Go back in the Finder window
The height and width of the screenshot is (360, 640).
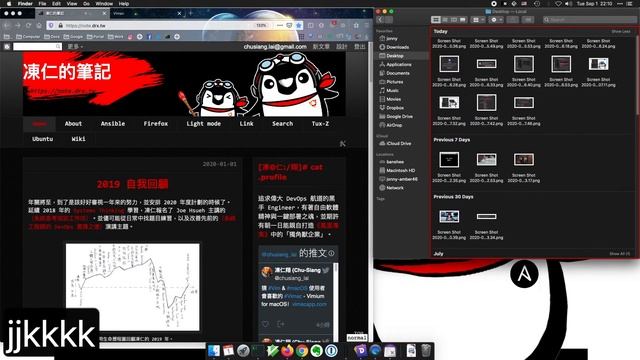click(380, 20)
